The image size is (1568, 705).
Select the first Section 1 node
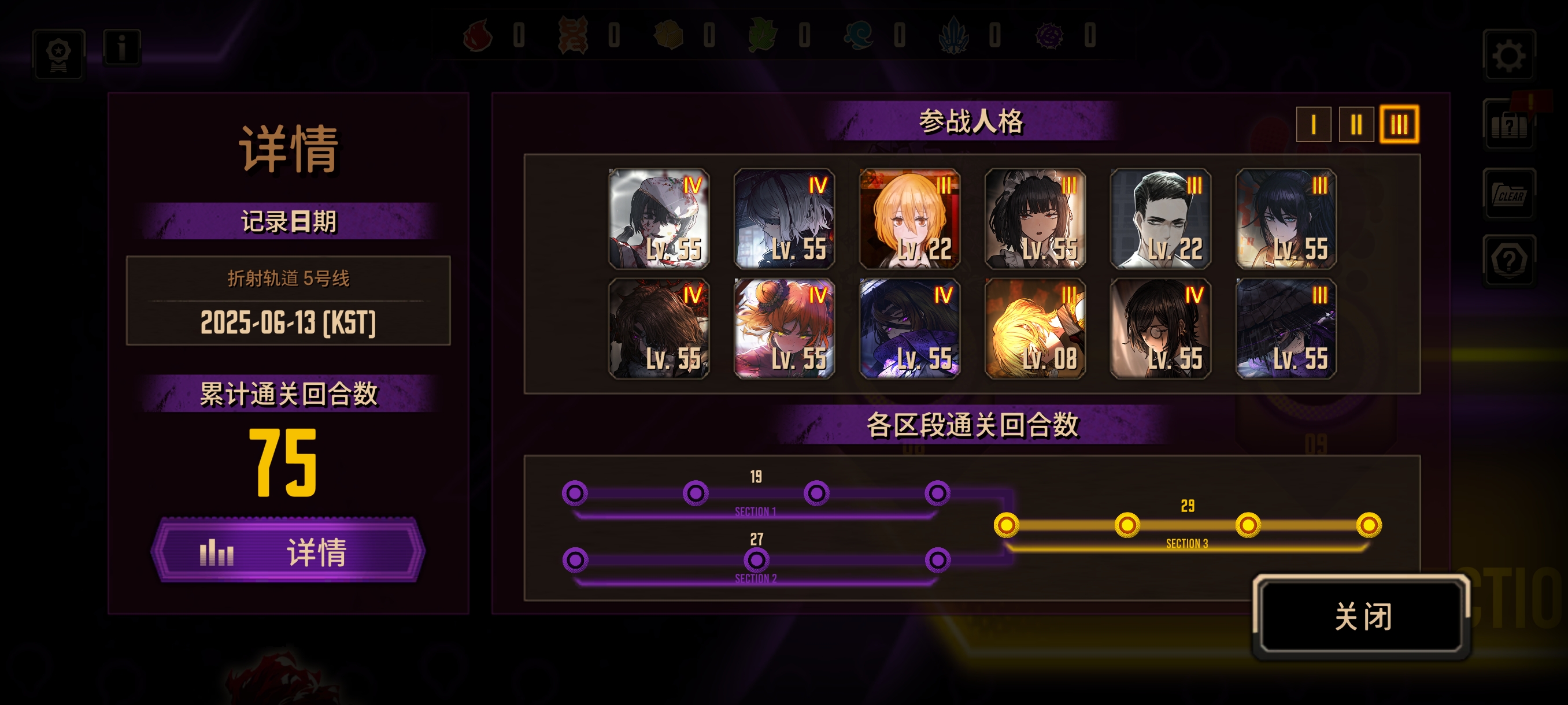point(575,493)
